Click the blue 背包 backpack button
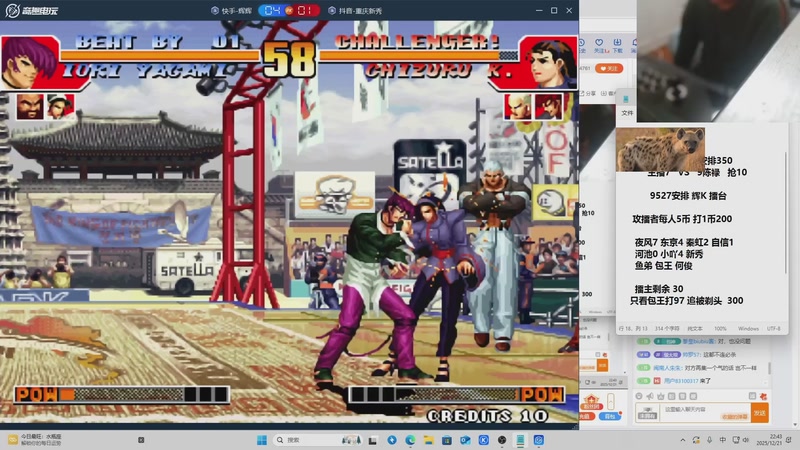800x450 pixels. click(x=609, y=416)
